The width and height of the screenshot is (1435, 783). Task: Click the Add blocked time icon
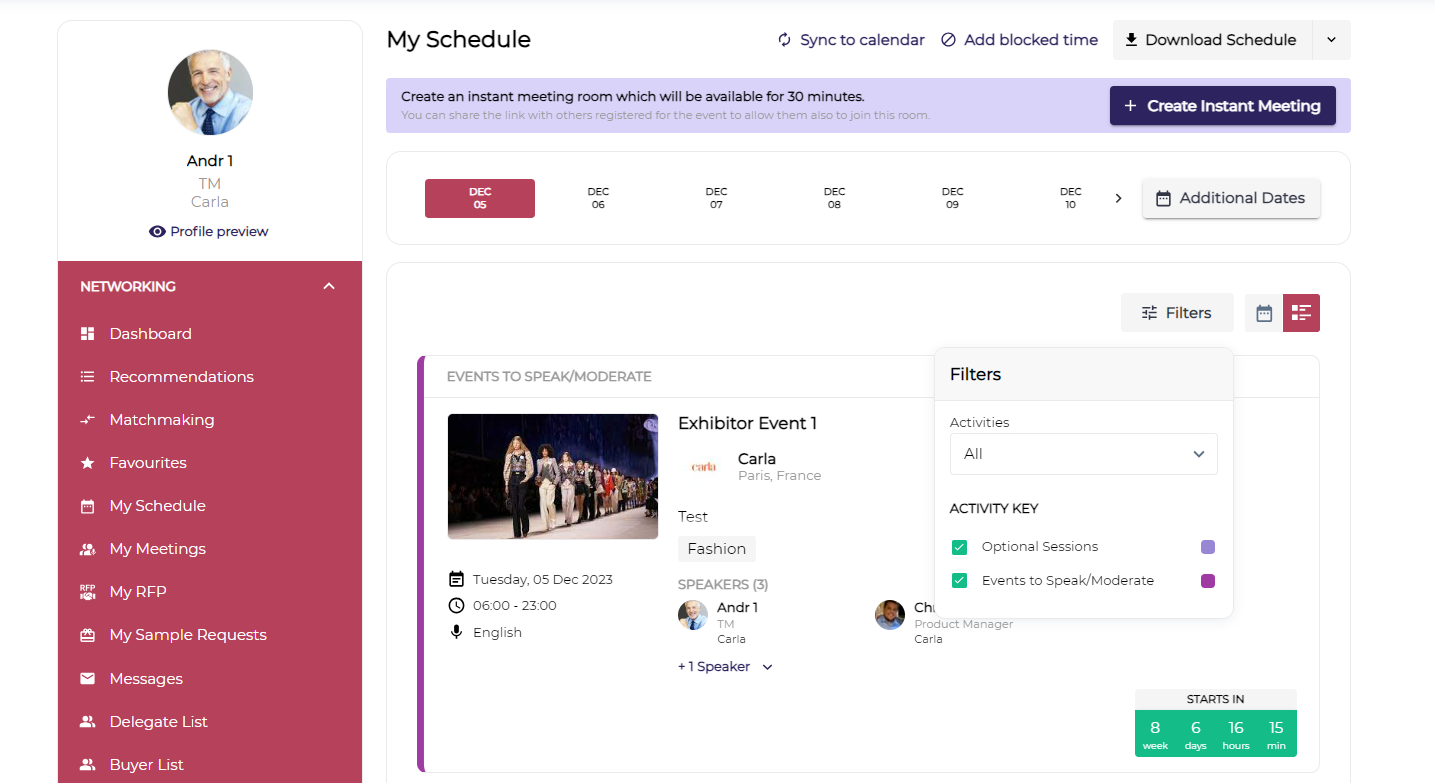948,40
